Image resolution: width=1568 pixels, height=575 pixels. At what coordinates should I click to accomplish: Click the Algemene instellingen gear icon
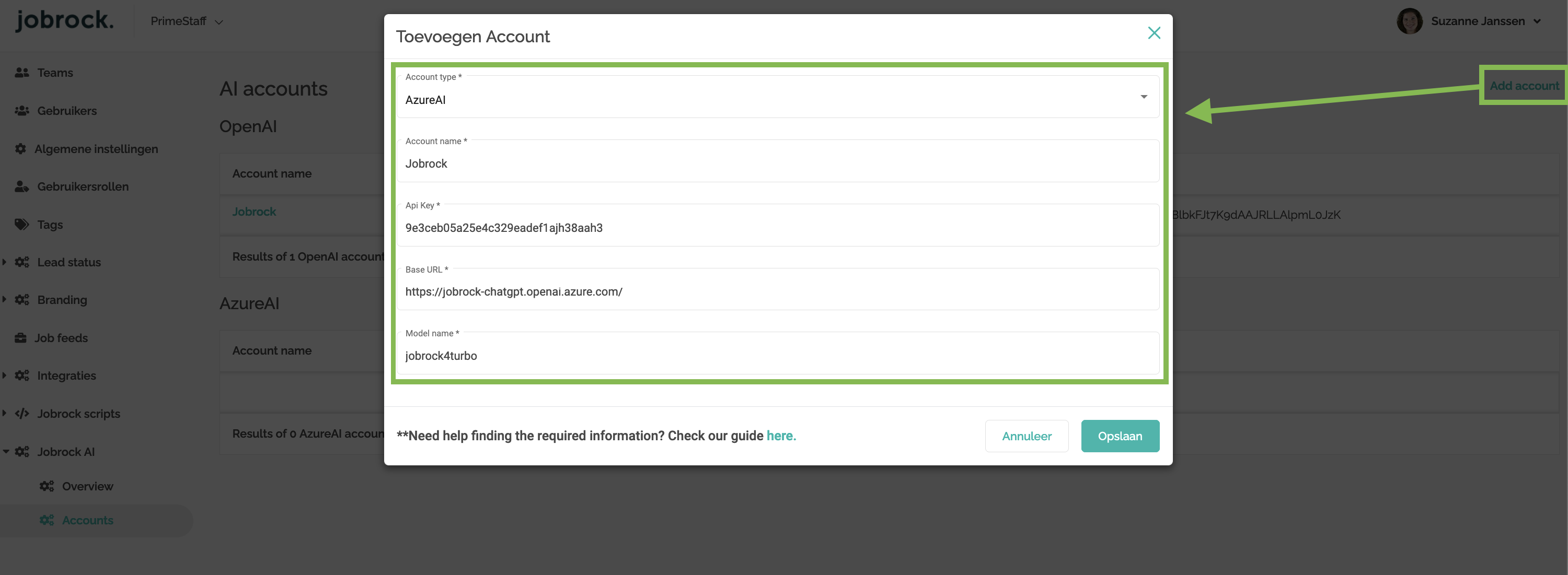pos(21,149)
